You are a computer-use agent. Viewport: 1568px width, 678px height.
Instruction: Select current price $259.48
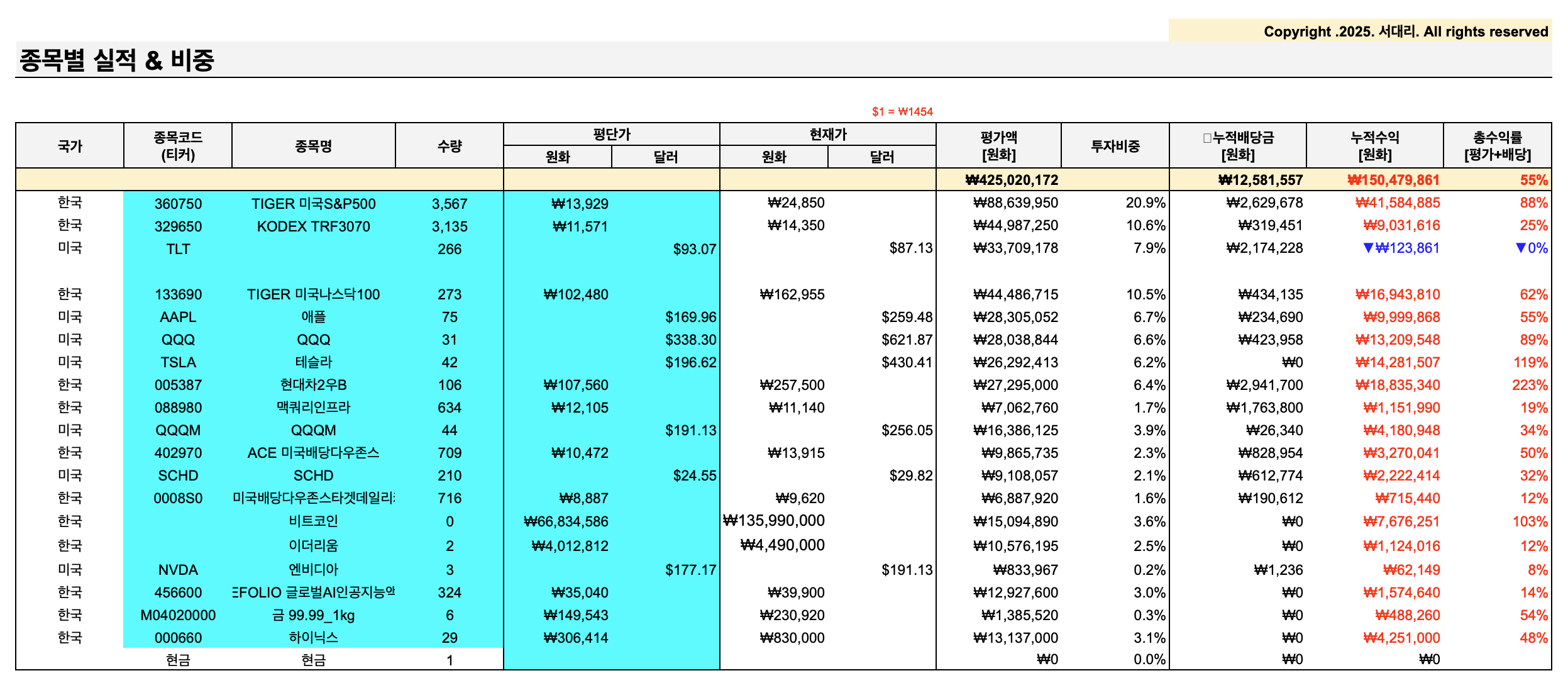tap(907, 317)
